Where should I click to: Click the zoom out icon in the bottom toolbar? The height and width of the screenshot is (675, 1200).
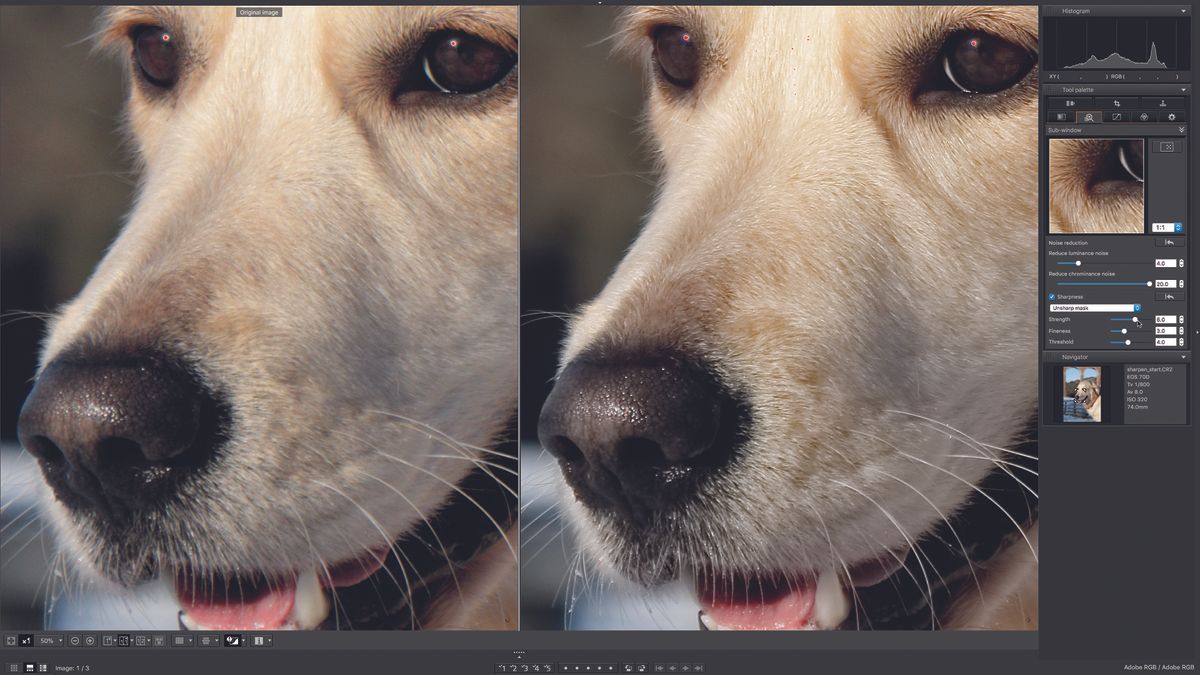coord(75,640)
